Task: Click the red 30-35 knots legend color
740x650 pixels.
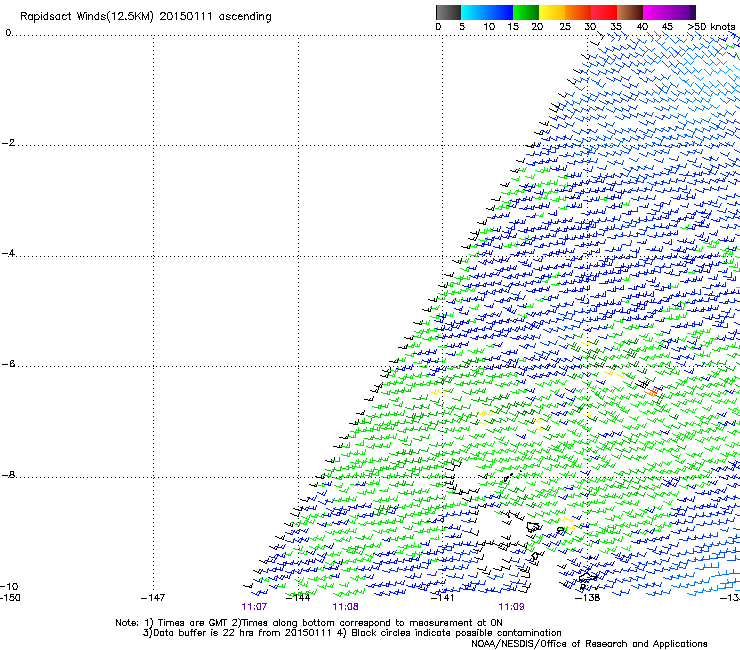Action: coord(604,12)
